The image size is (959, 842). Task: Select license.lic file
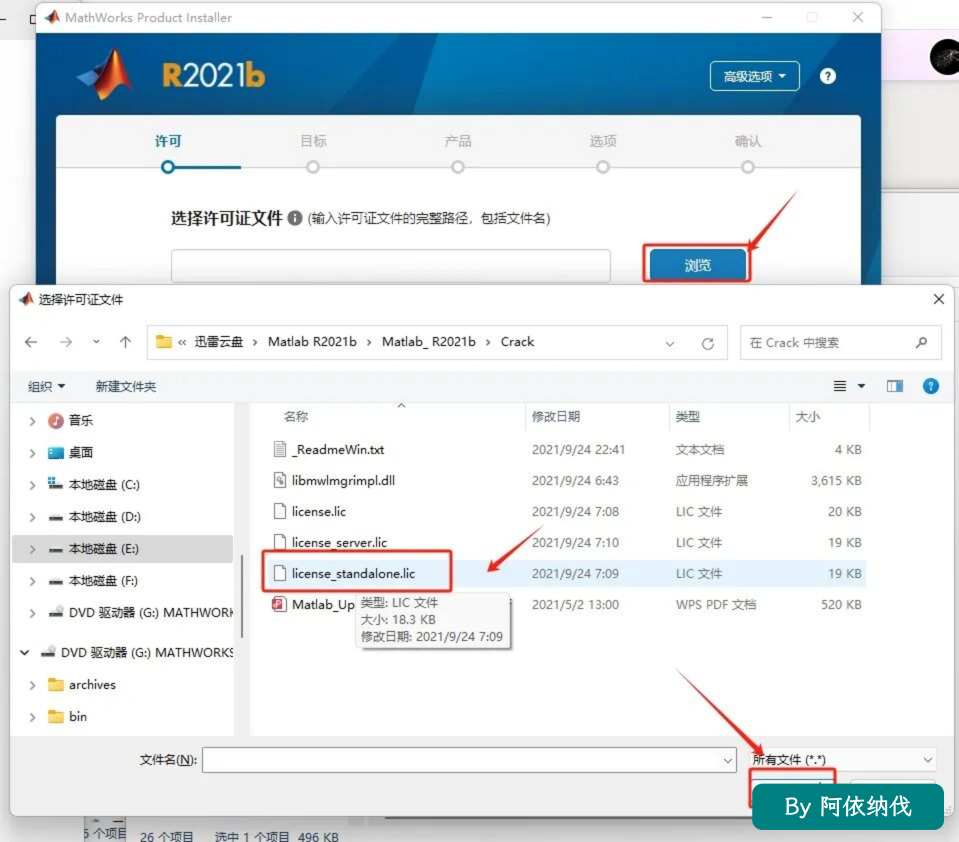tap(319, 512)
